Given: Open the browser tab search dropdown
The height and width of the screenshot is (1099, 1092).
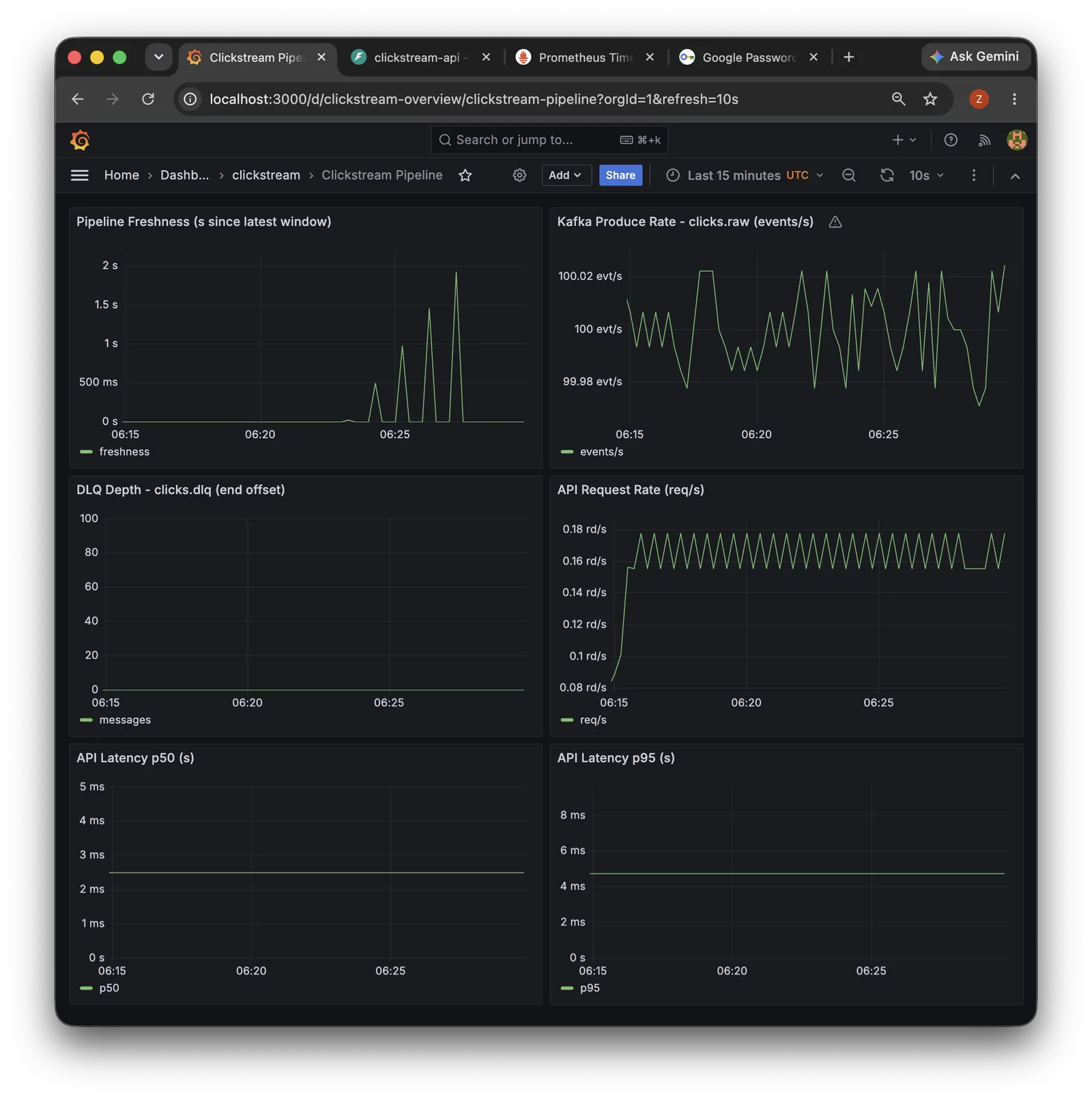Looking at the screenshot, I should pos(158,57).
